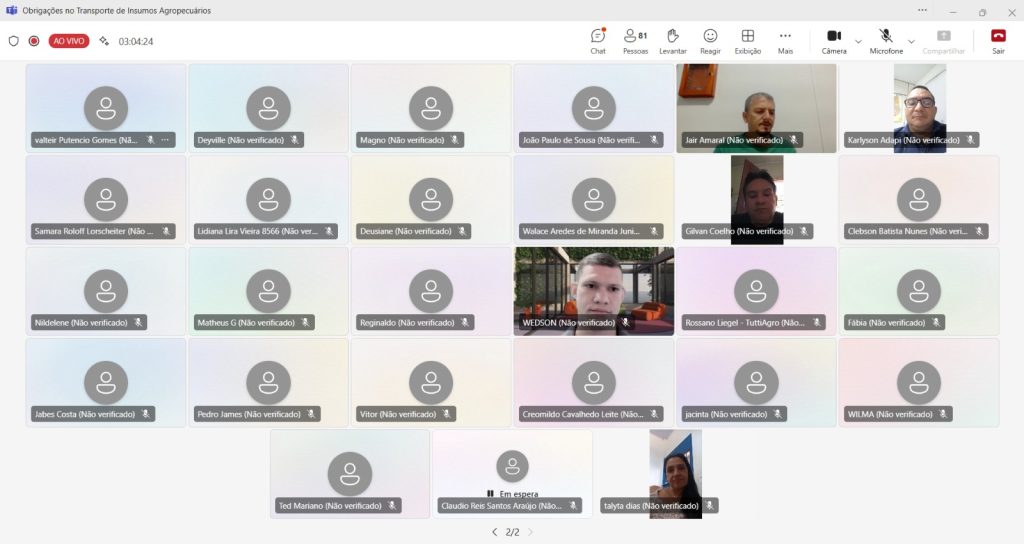The image size is (1024, 544).
Task: Open the Mais options menu
Action: pyautogui.click(x=785, y=40)
